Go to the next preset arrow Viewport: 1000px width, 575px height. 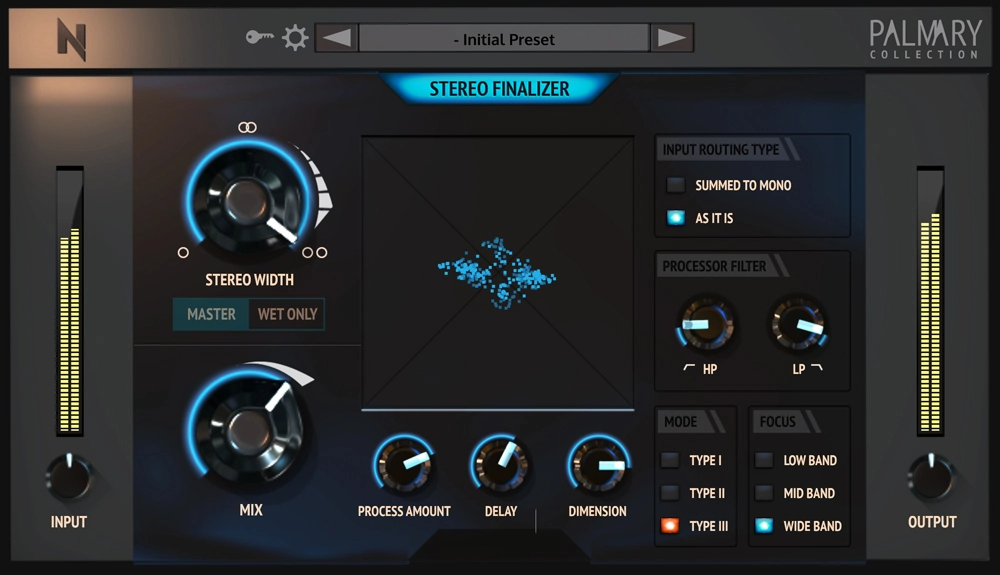(x=671, y=39)
